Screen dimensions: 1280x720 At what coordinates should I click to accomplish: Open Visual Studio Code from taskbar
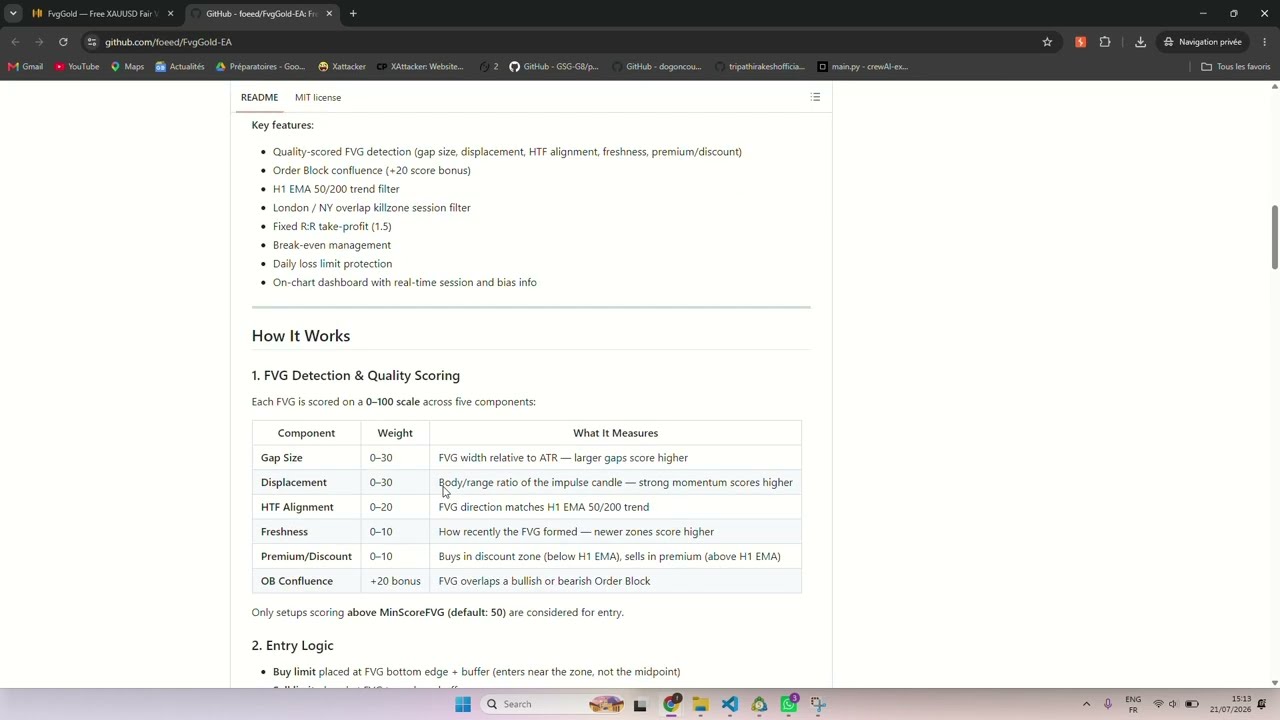tap(730, 704)
